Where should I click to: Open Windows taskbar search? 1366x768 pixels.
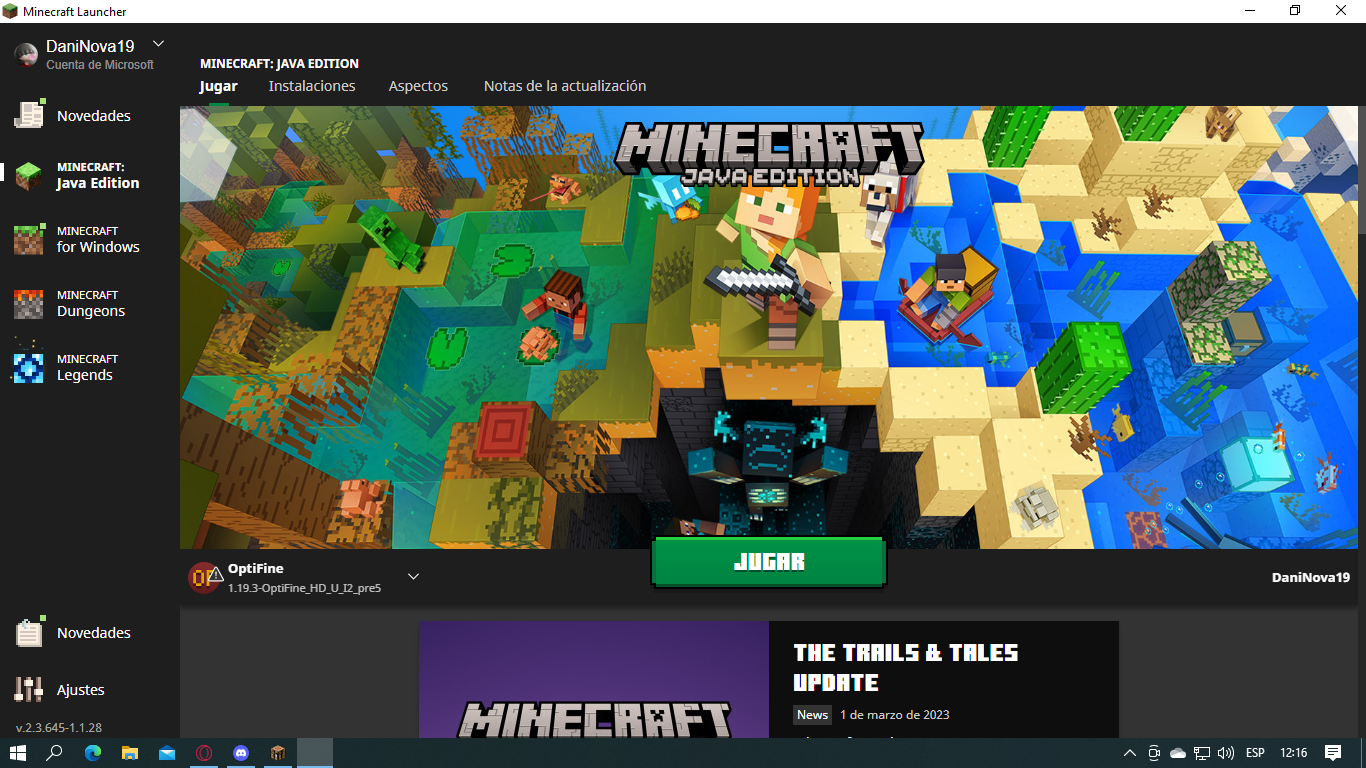55,753
